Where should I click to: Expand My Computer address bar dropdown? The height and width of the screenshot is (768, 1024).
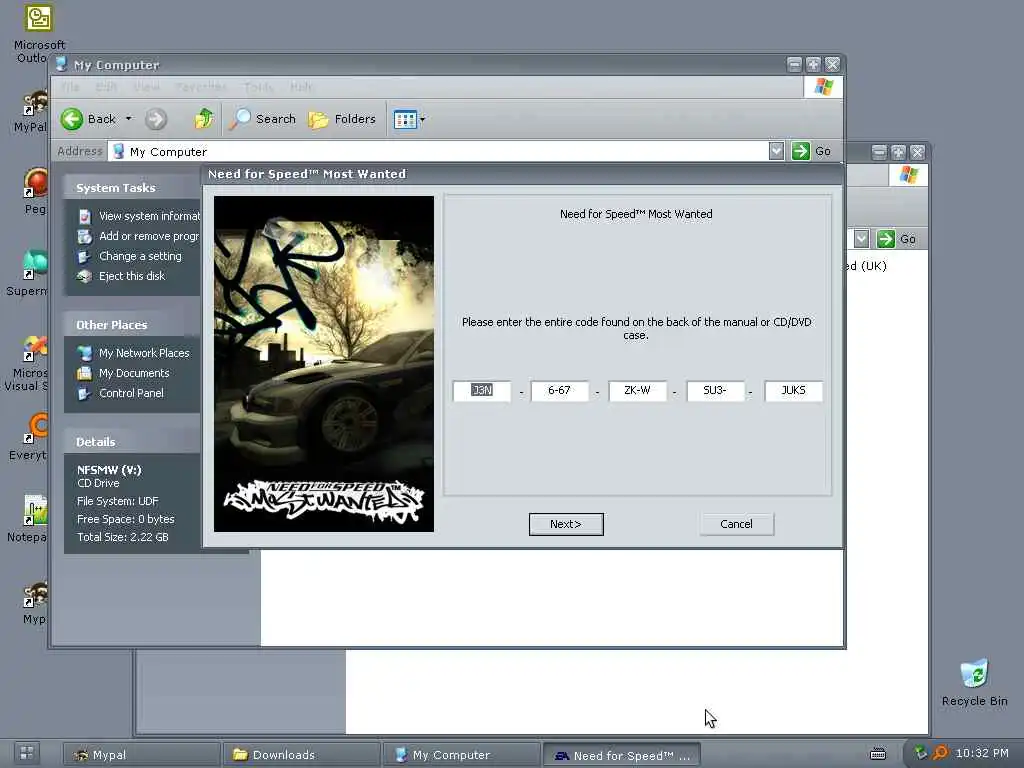(776, 151)
